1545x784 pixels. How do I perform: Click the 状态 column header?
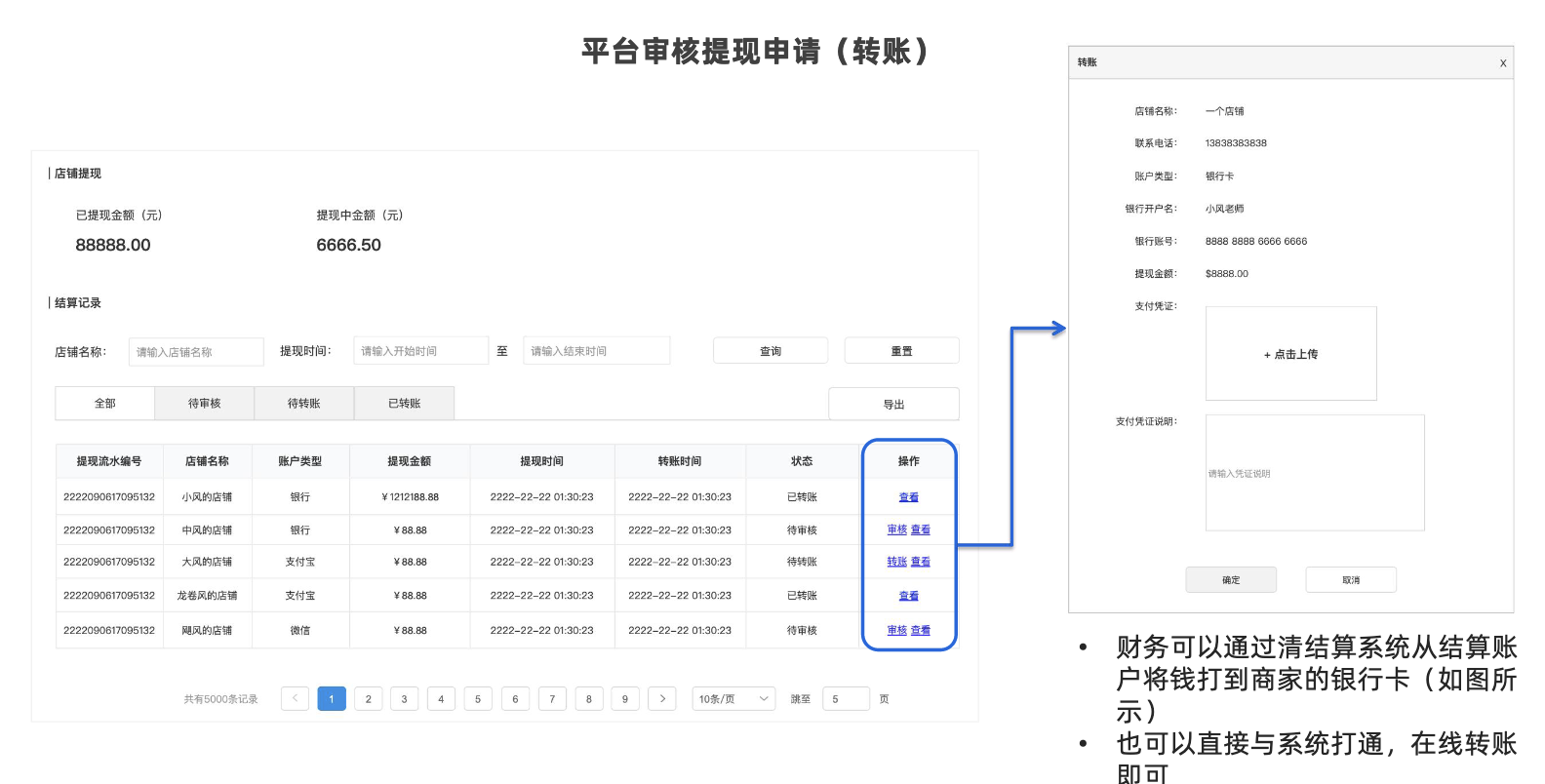[802, 461]
